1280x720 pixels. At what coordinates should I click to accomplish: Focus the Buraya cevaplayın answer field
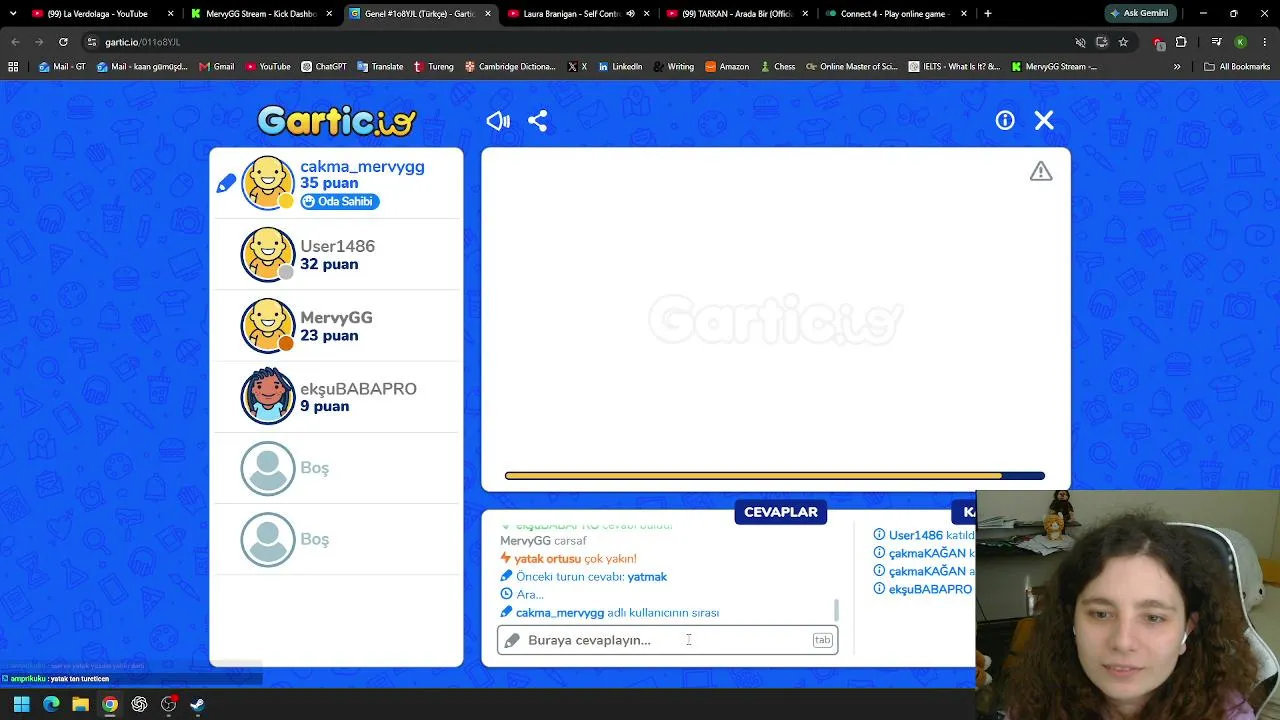667,640
